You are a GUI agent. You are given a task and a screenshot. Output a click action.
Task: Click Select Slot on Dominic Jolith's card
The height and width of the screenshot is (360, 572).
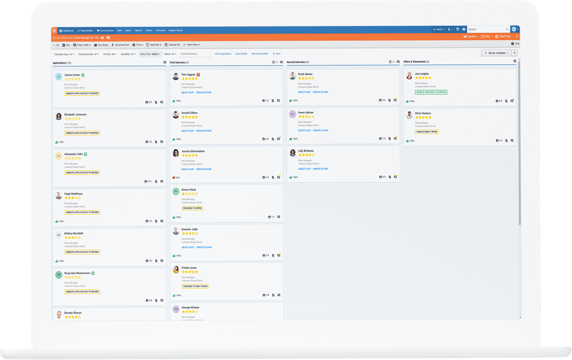188,247
